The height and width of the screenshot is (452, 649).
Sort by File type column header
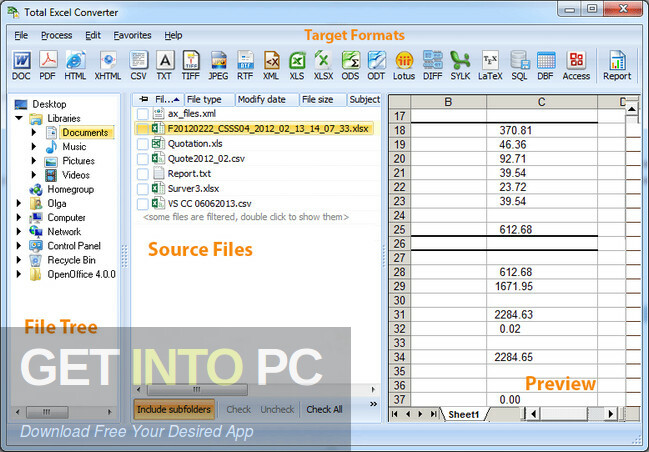209,100
